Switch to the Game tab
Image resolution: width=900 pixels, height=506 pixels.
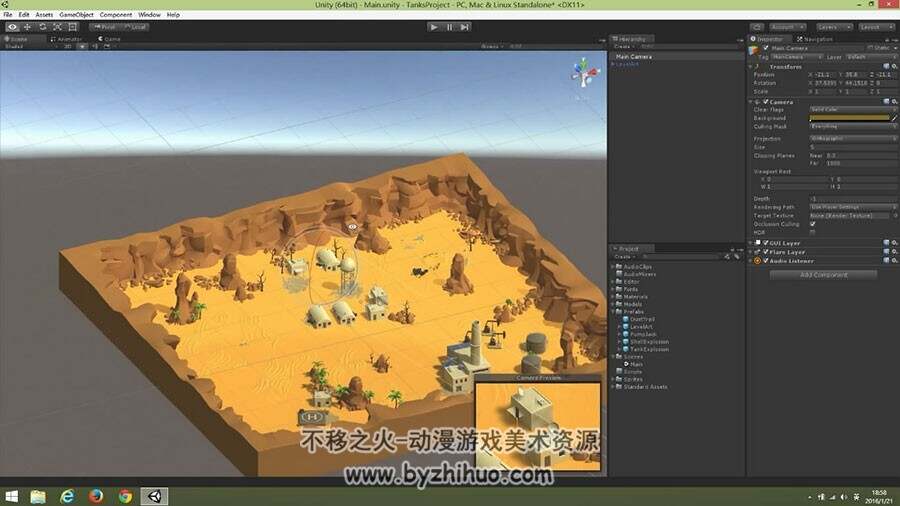[x=109, y=39]
